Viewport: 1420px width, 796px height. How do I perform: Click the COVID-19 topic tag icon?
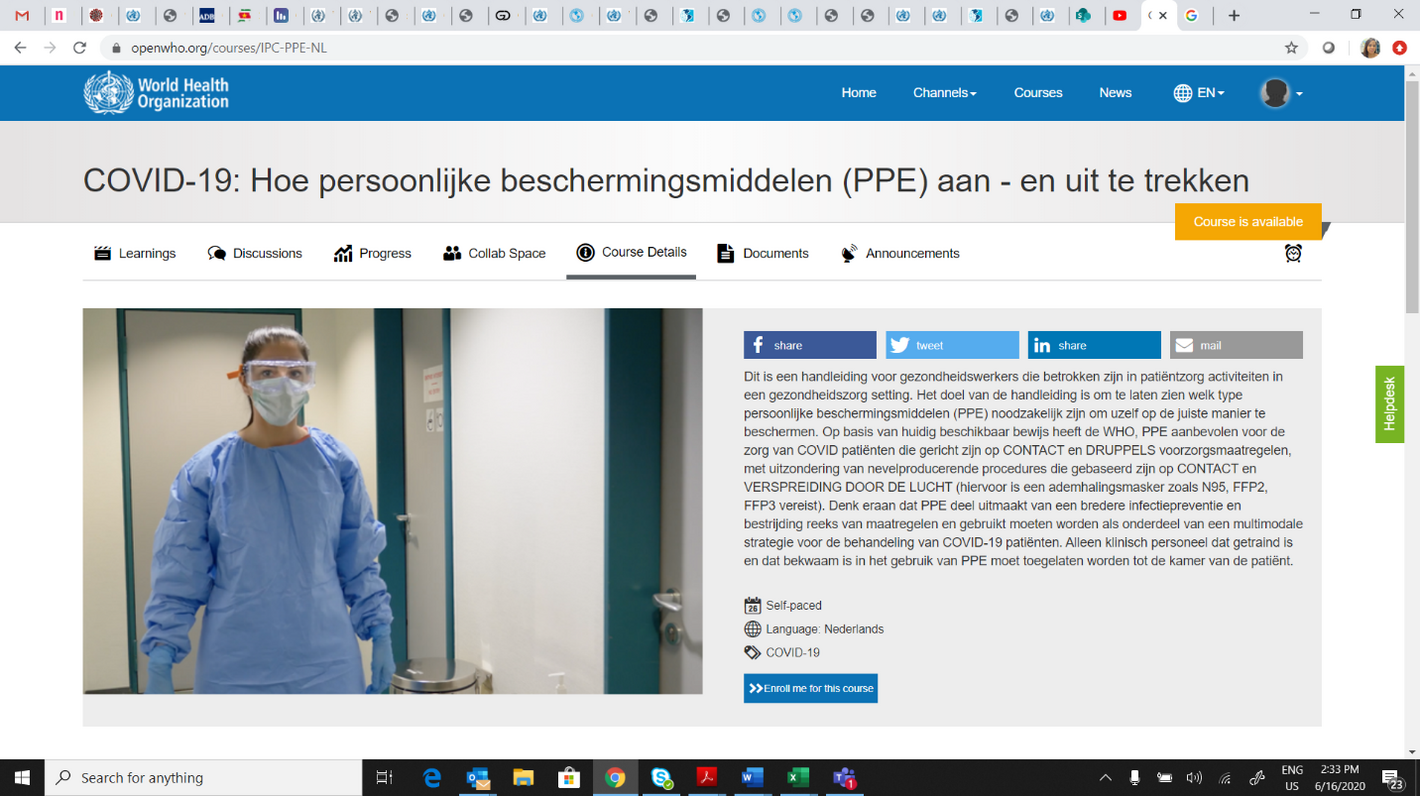coord(751,652)
